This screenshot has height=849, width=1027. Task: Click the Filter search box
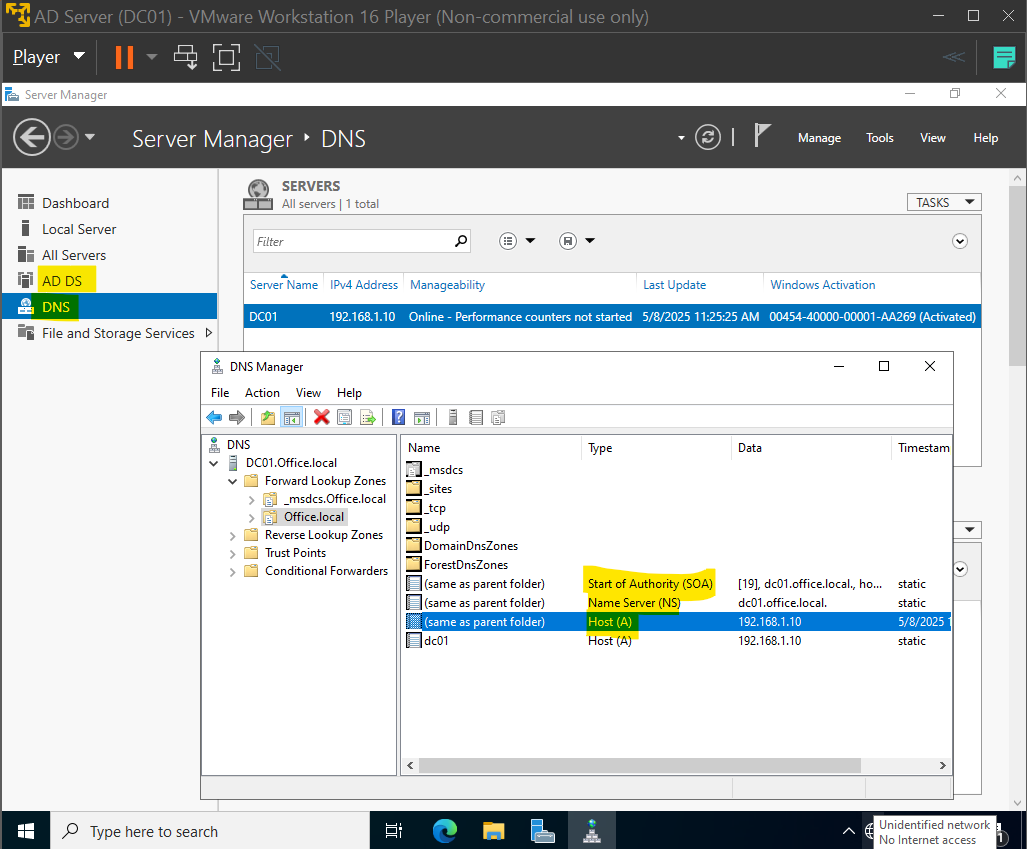pyautogui.click(x=362, y=241)
